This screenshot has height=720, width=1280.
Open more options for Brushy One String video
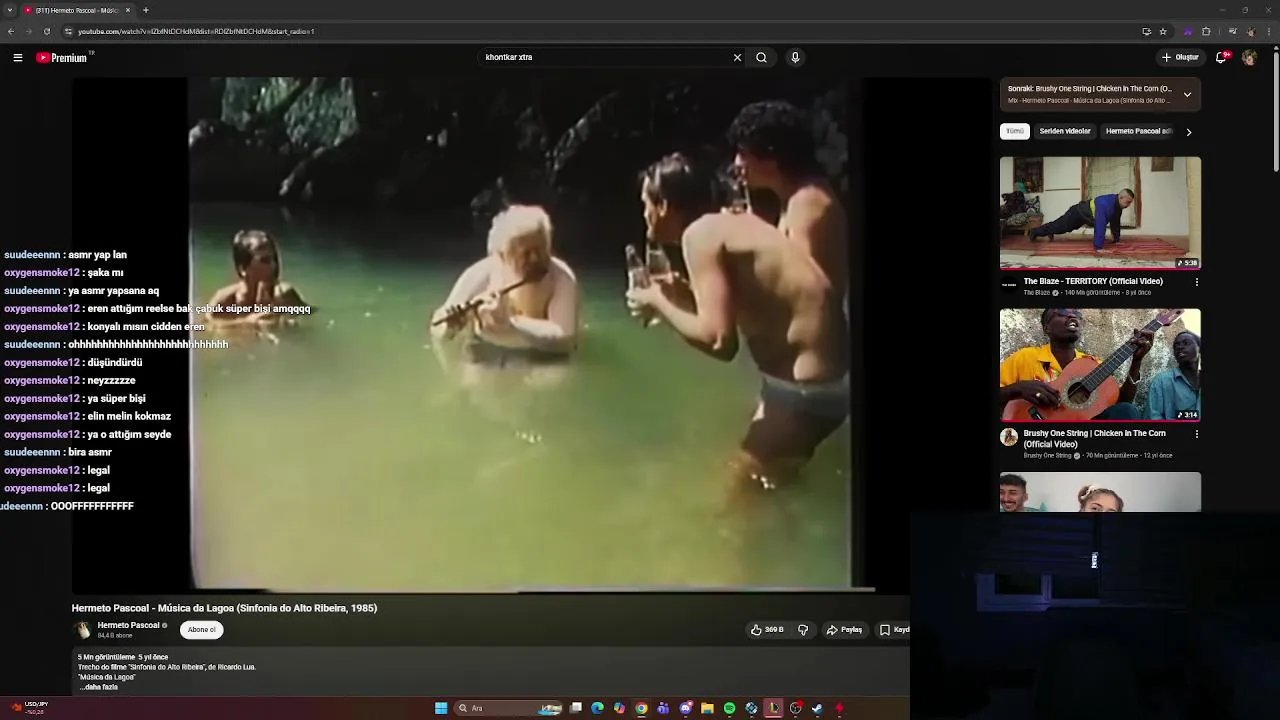pos(1197,434)
